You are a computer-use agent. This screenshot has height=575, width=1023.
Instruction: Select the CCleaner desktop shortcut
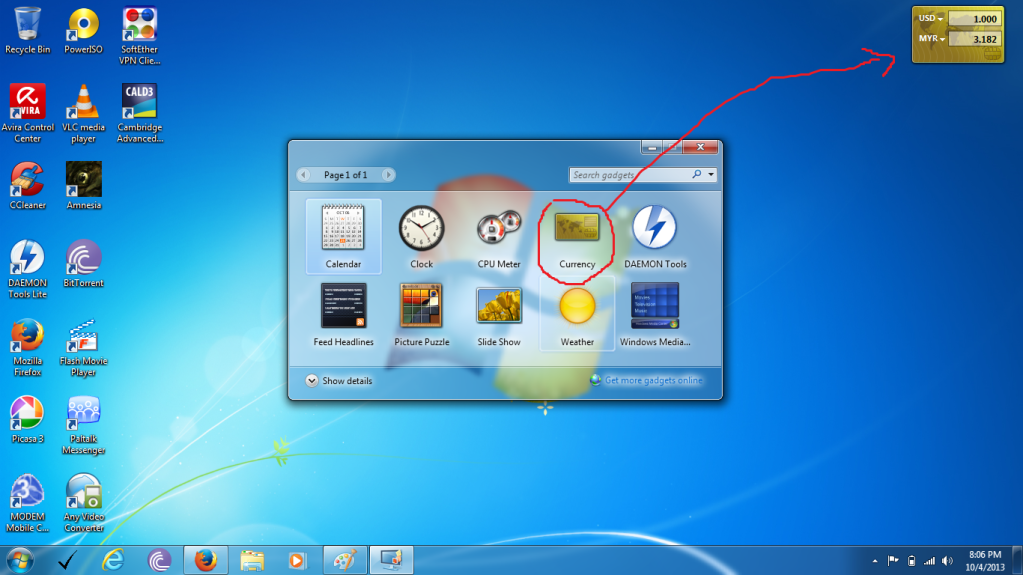pos(27,186)
